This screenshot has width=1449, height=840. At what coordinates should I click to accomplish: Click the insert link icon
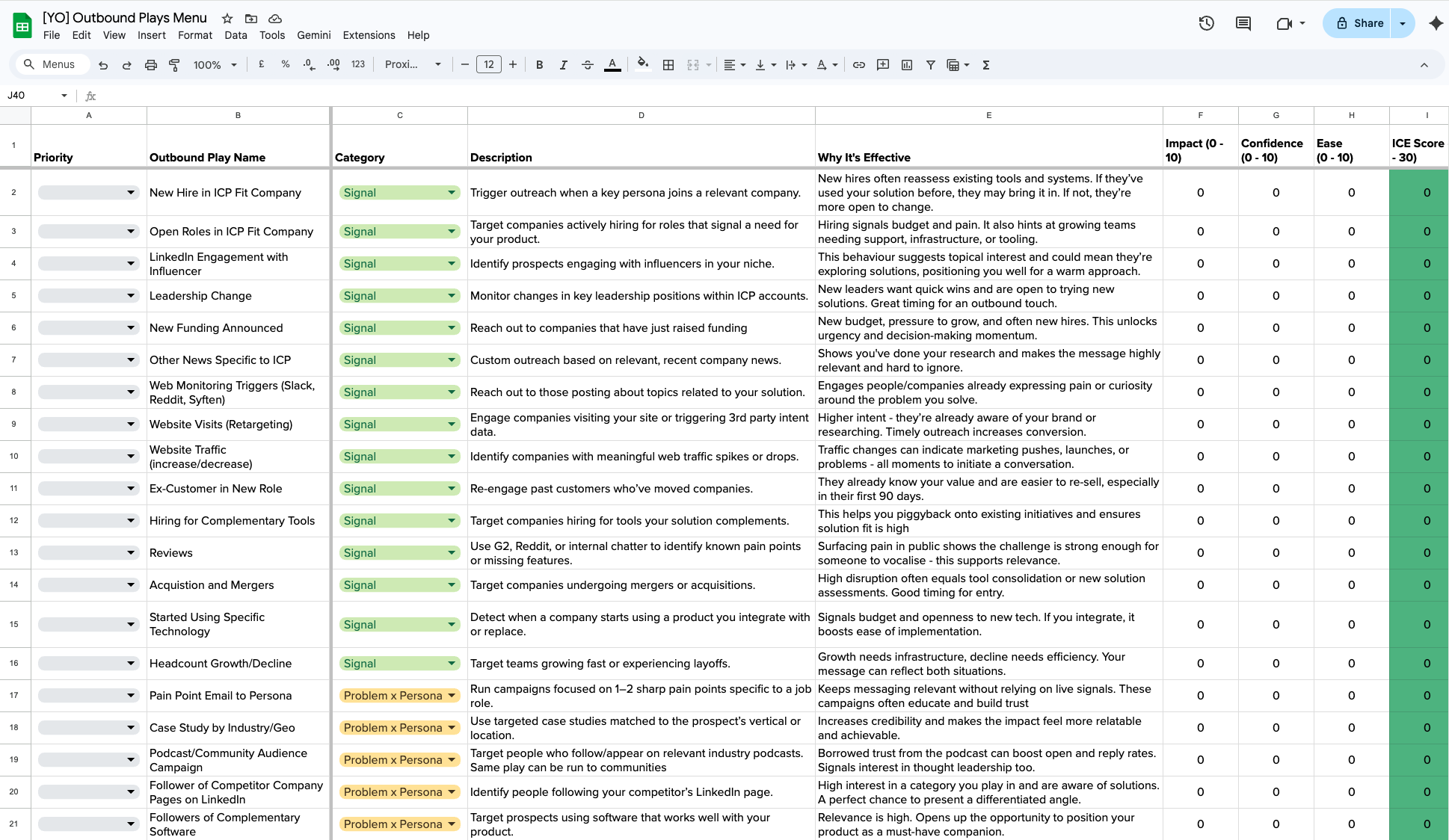[859, 65]
